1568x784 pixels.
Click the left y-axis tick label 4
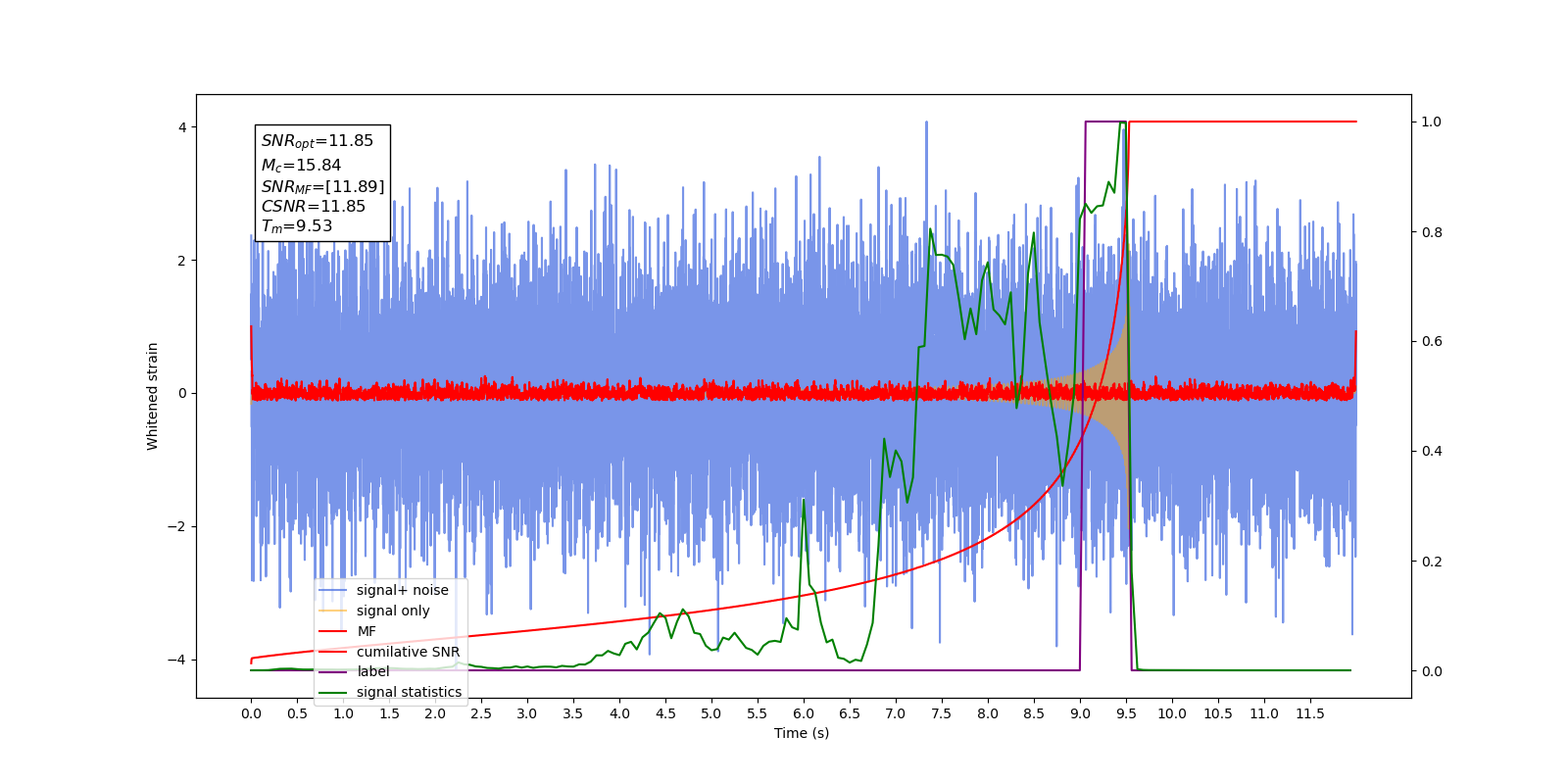(x=181, y=127)
